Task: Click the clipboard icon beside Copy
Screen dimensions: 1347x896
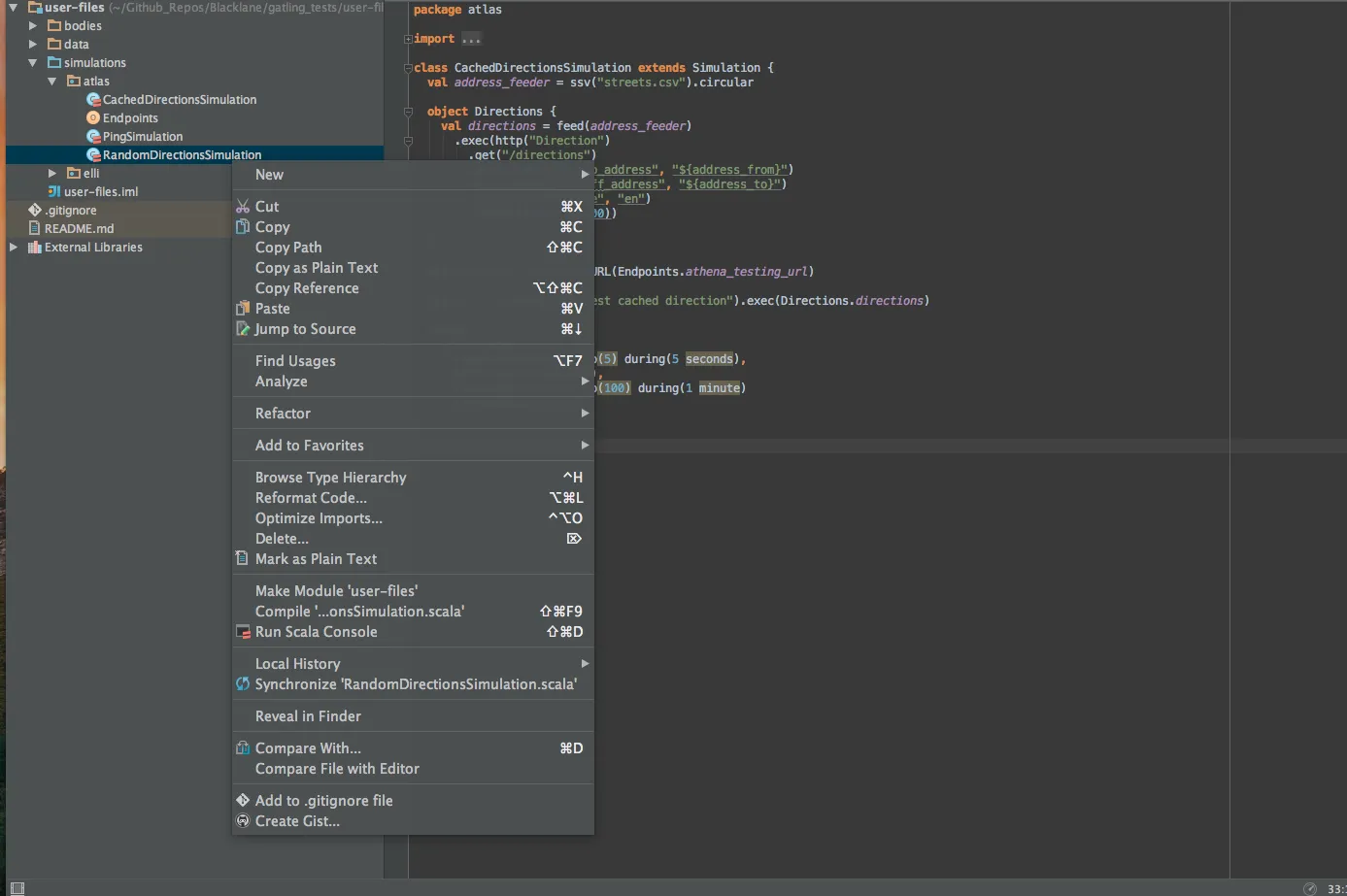Action: [x=243, y=227]
